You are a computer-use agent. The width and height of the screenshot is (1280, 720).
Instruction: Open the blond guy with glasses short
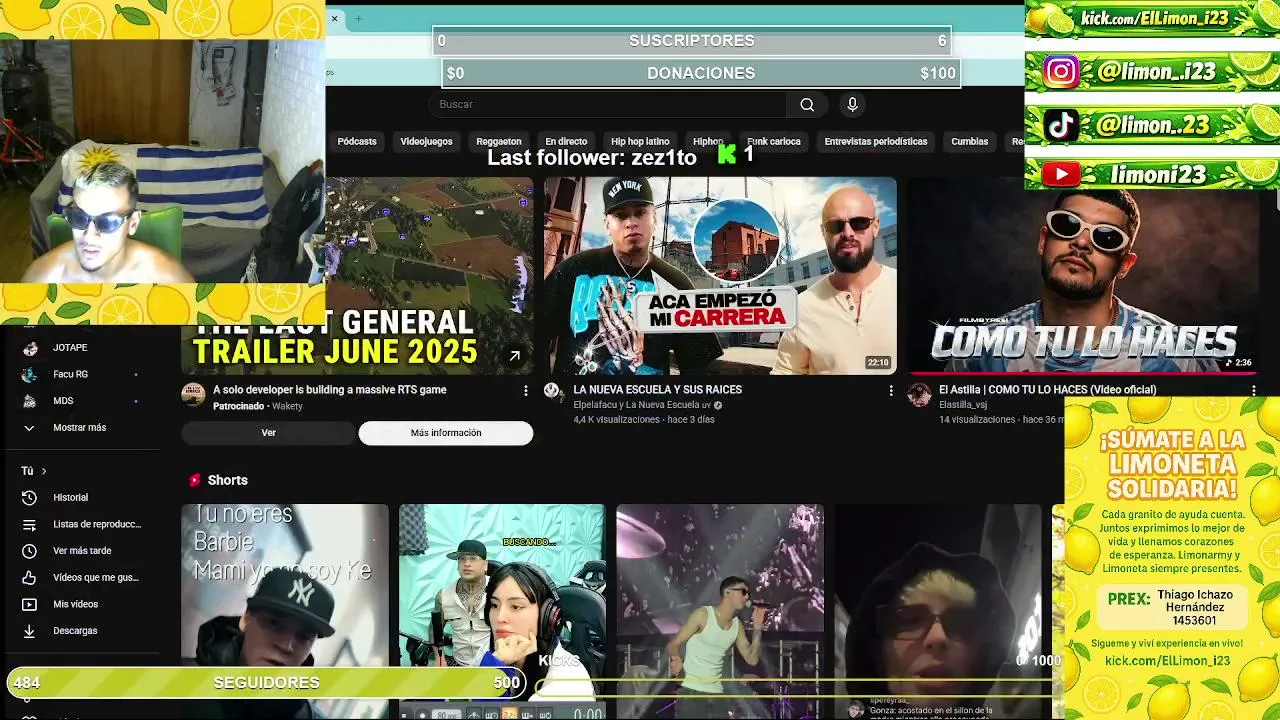pos(938,610)
